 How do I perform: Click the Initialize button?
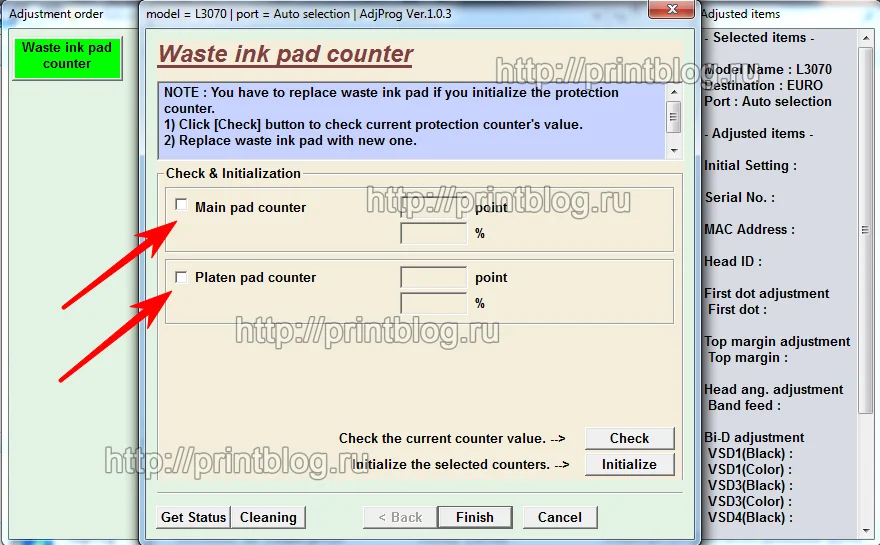(629, 464)
